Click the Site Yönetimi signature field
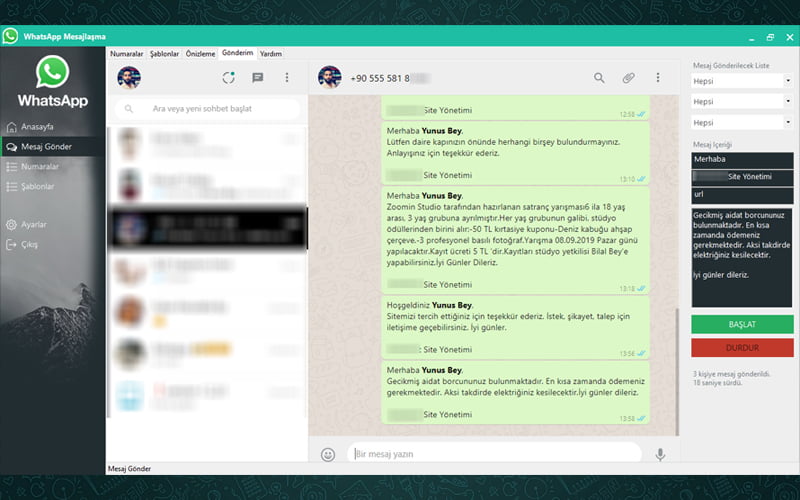Screen dimensions: 800x500 [742, 178]
